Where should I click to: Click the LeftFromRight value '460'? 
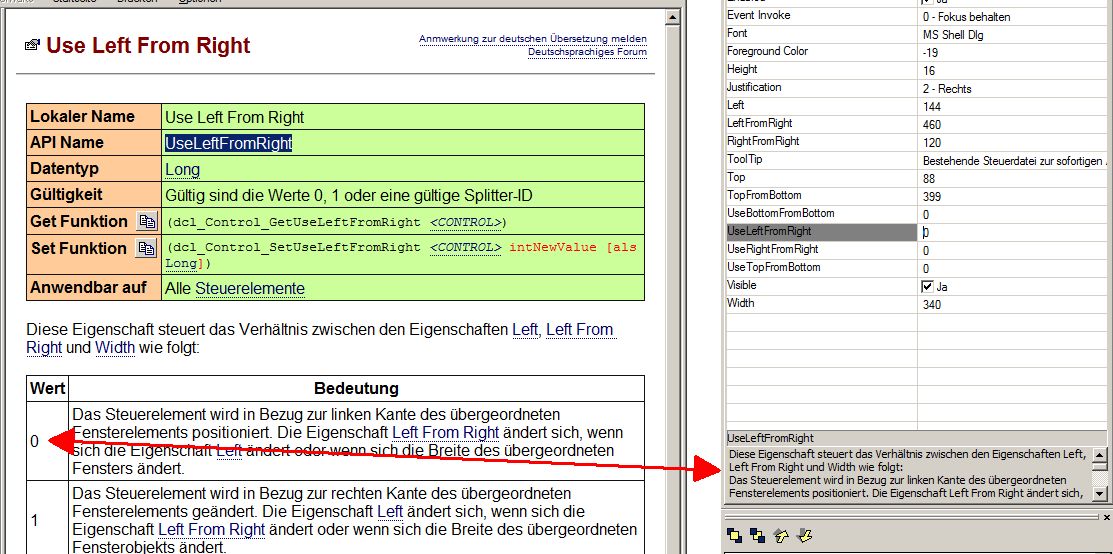pos(932,125)
